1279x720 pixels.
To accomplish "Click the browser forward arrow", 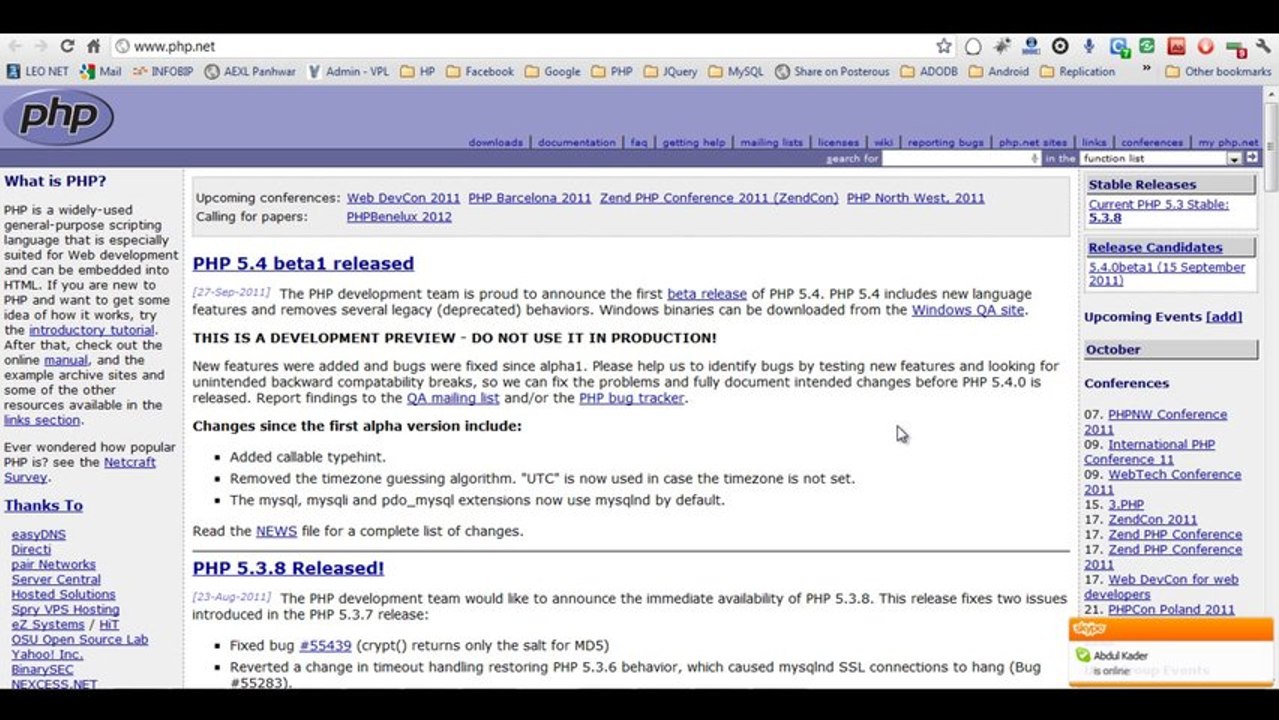I will click(x=40, y=46).
